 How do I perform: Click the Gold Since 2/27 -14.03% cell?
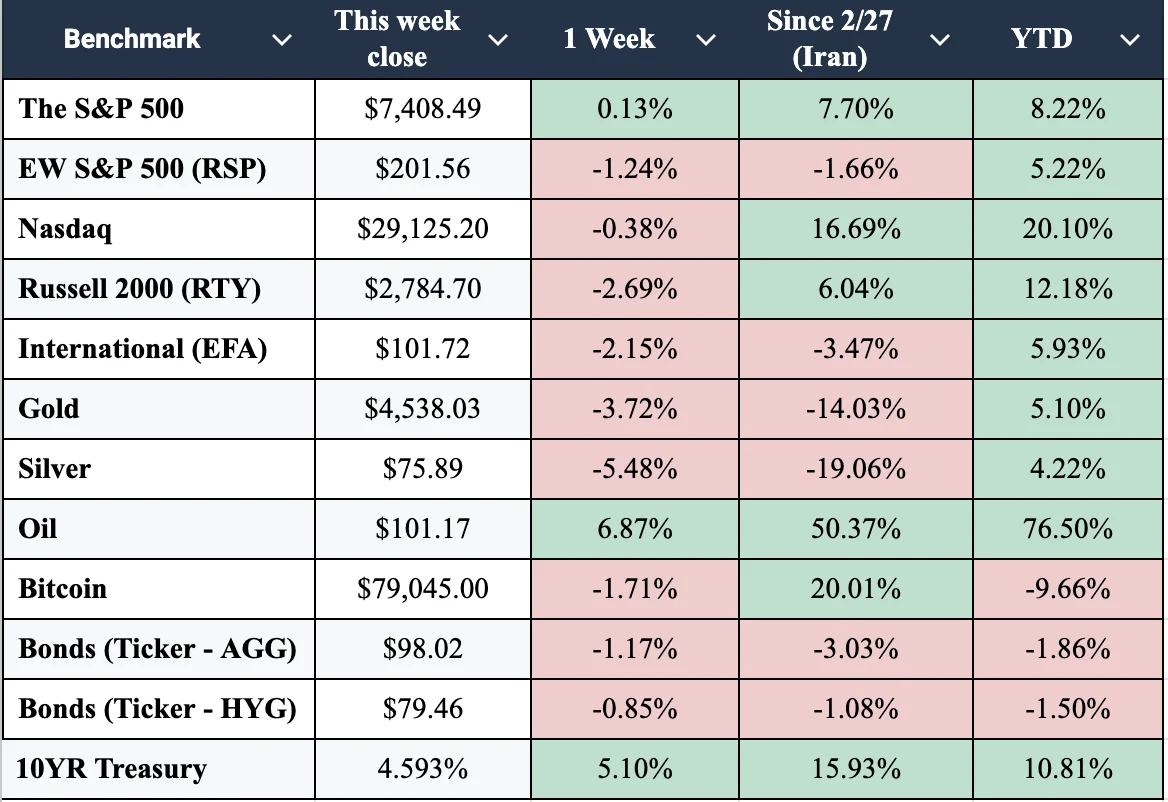(x=855, y=409)
